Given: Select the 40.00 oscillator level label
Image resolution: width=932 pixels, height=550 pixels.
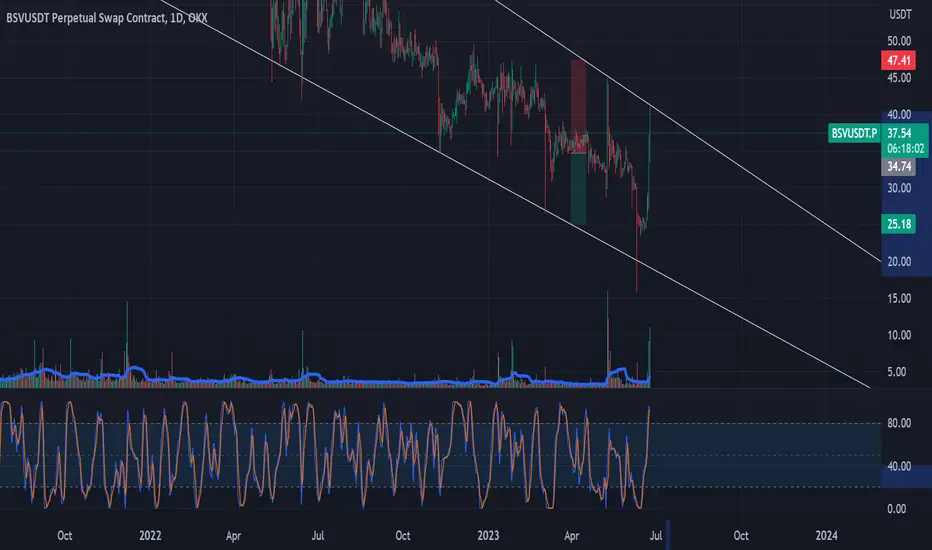Looking at the screenshot, I should click(899, 467).
